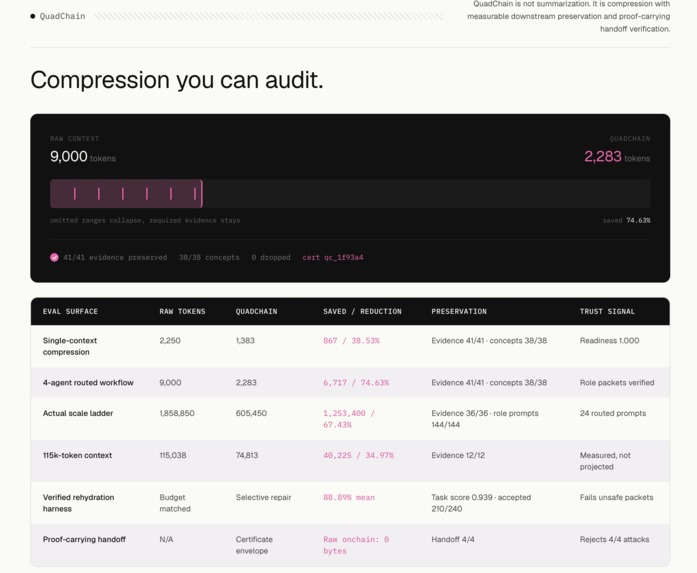
Task: Select the TRUST SIGNAL column header
Action: tap(607, 312)
